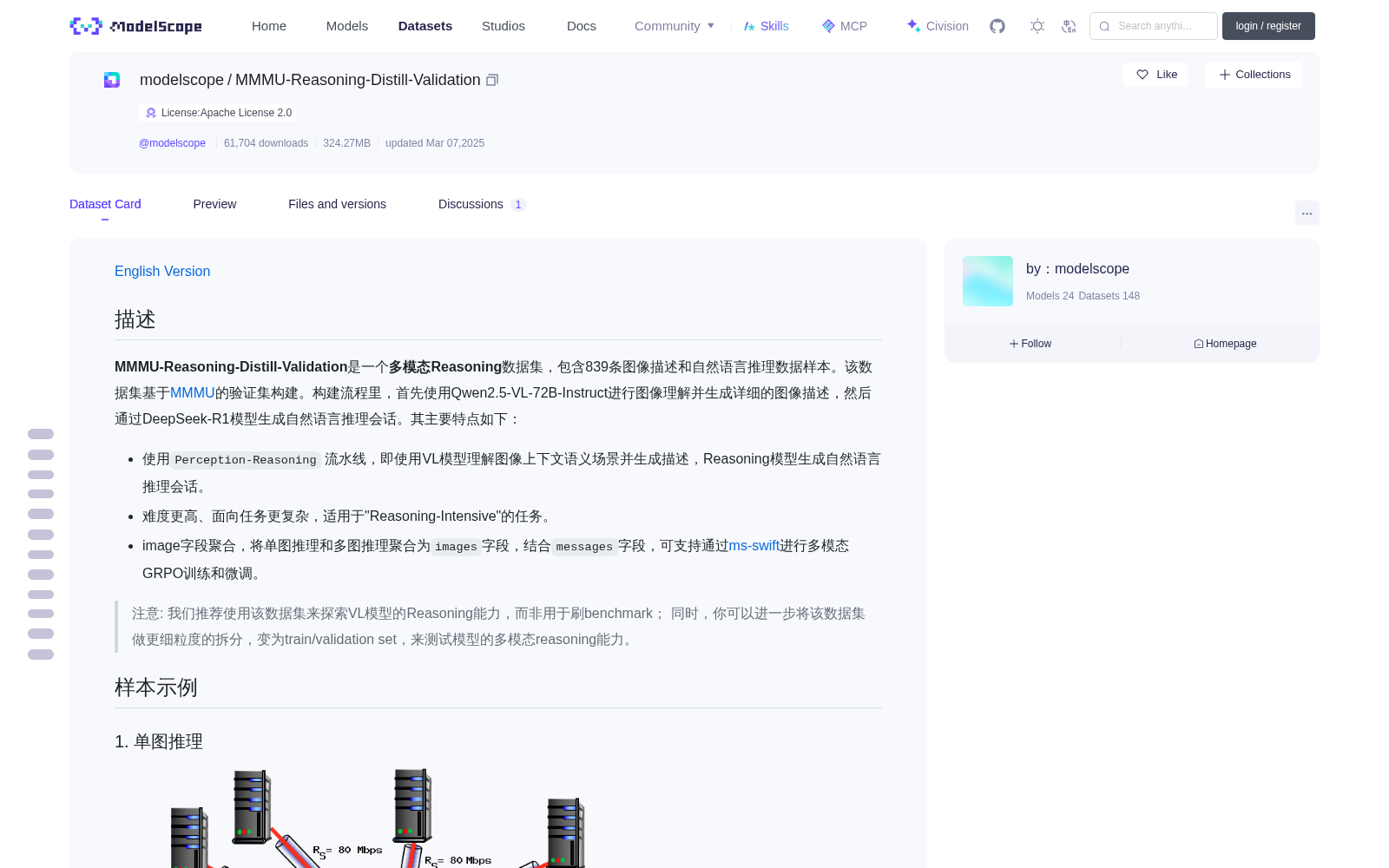
Task: Switch to the Preview tab
Action: click(x=214, y=204)
